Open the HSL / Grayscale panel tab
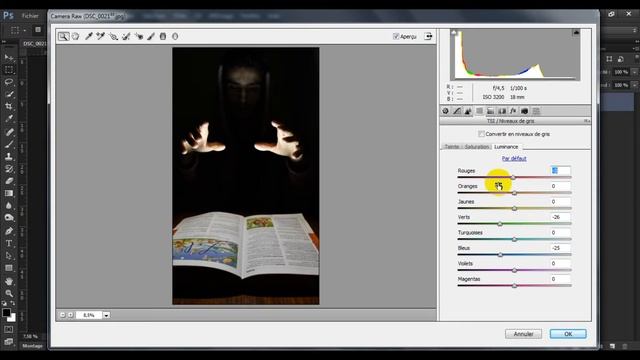This screenshot has height=360, width=640. [x=479, y=111]
